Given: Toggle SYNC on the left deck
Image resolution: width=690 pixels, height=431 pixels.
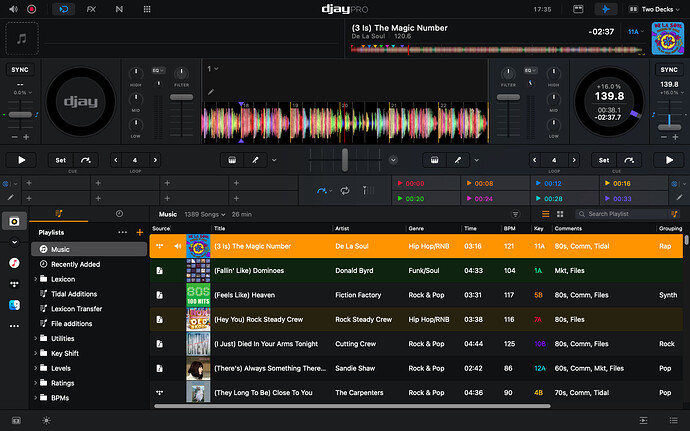Looking at the screenshot, I should pyautogui.click(x=20, y=70).
